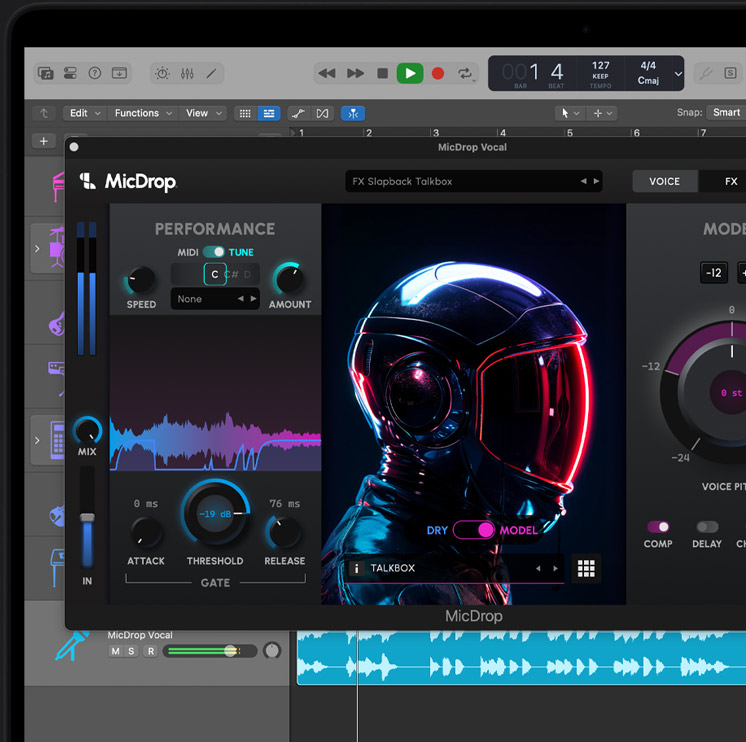Open the model grid browser icon
This screenshot has width=746, height=742.
pyautogui.click(x=586, y=568)
